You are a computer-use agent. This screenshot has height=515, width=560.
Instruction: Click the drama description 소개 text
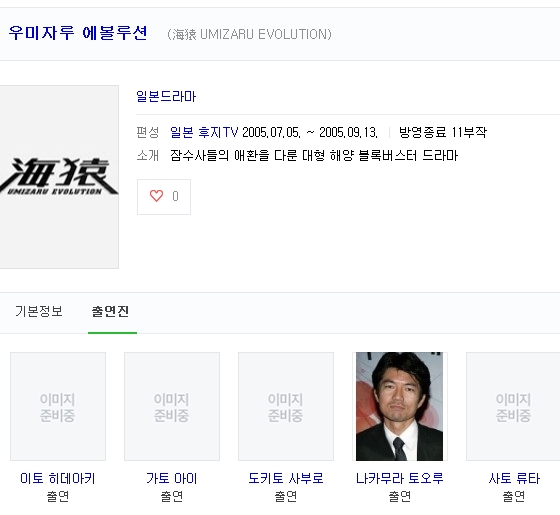(x=314, y=155)
